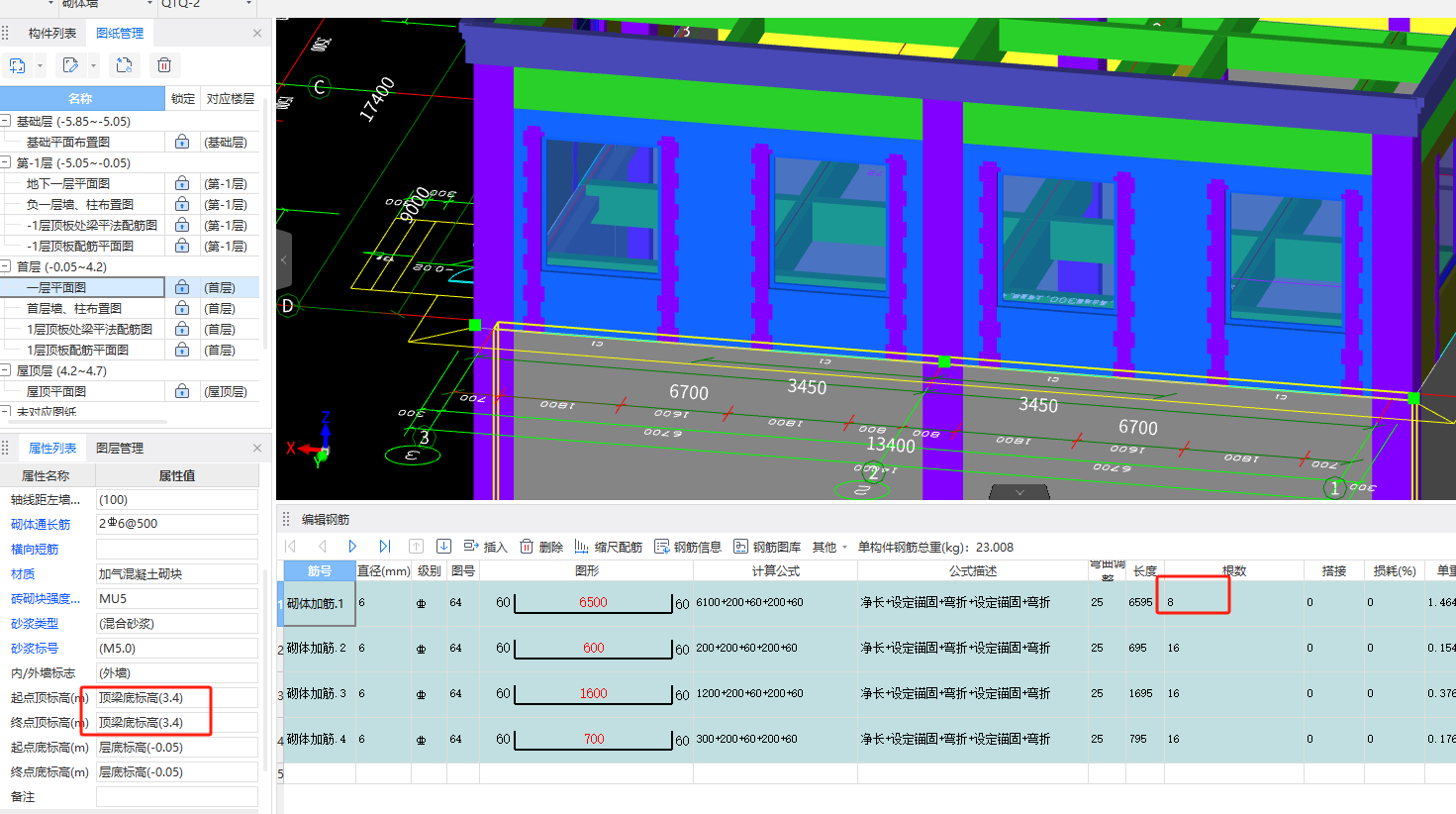The height and width of the screenshot is (814, 1456).
Task: Click the 对应楼层 column header
Action: 231,98
